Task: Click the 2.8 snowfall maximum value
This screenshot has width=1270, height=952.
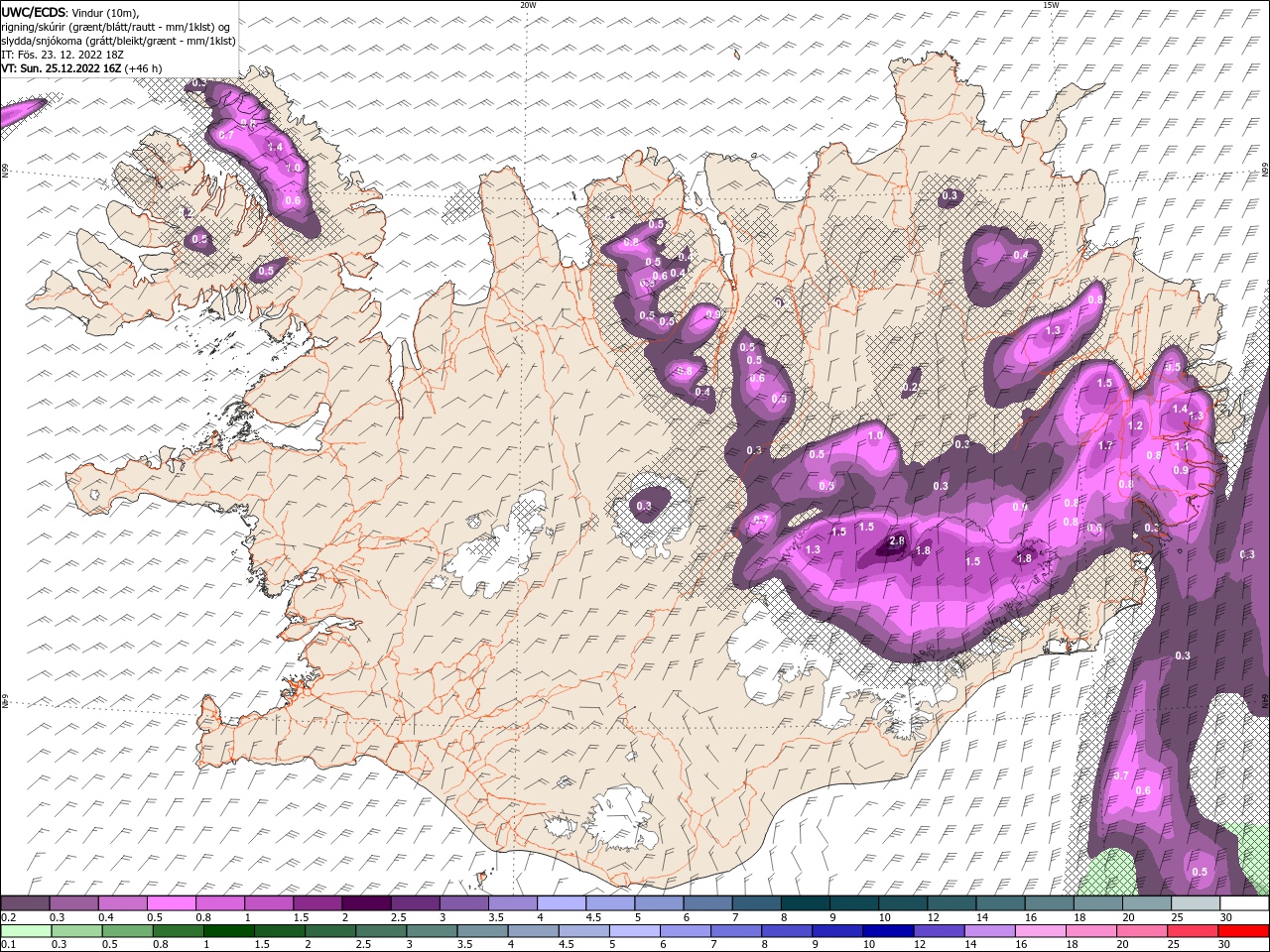Action: click(897, 540)
